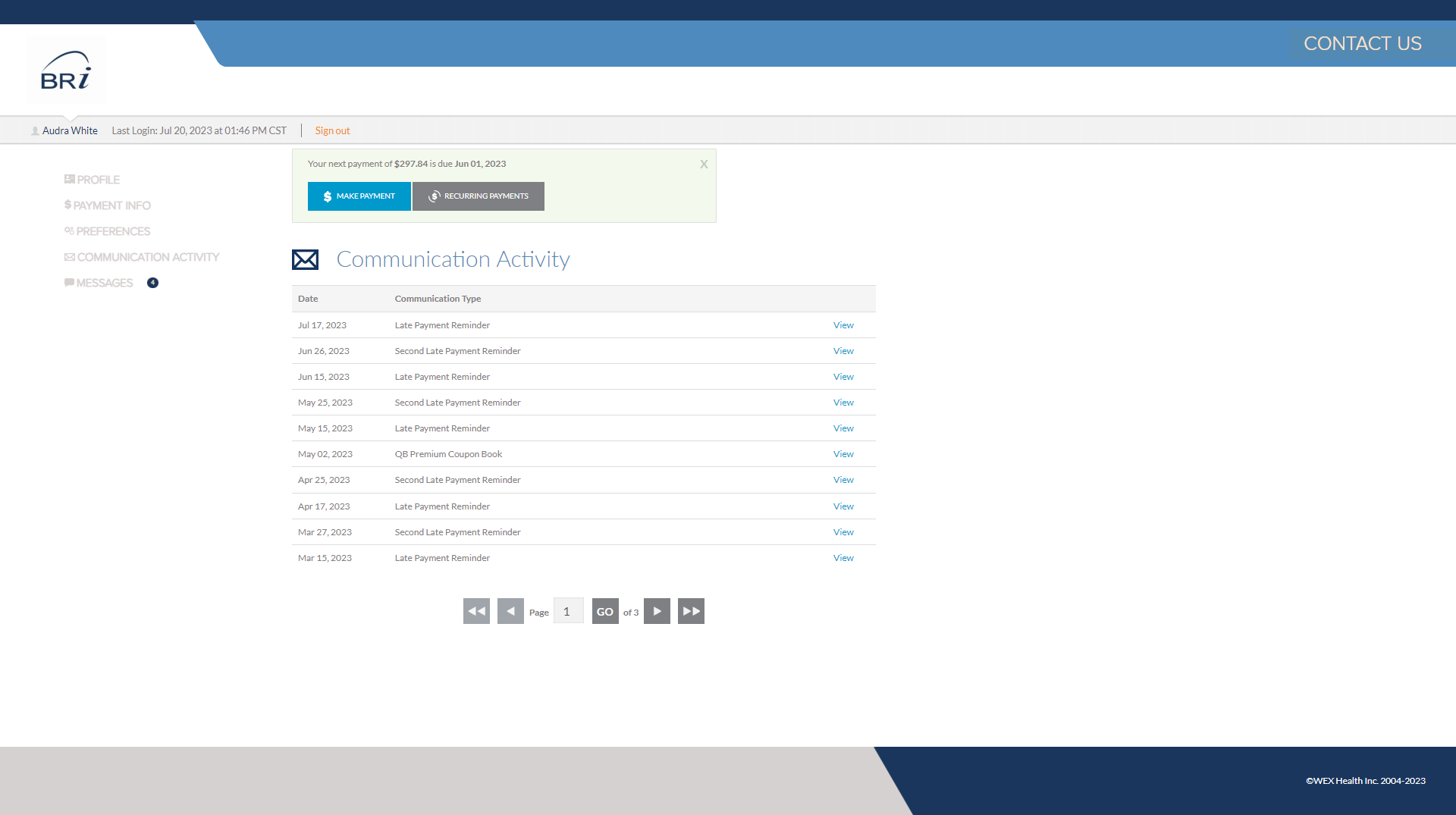Sign out of the account
This screenshot has height=815, width=1456.
coord(332,130)
